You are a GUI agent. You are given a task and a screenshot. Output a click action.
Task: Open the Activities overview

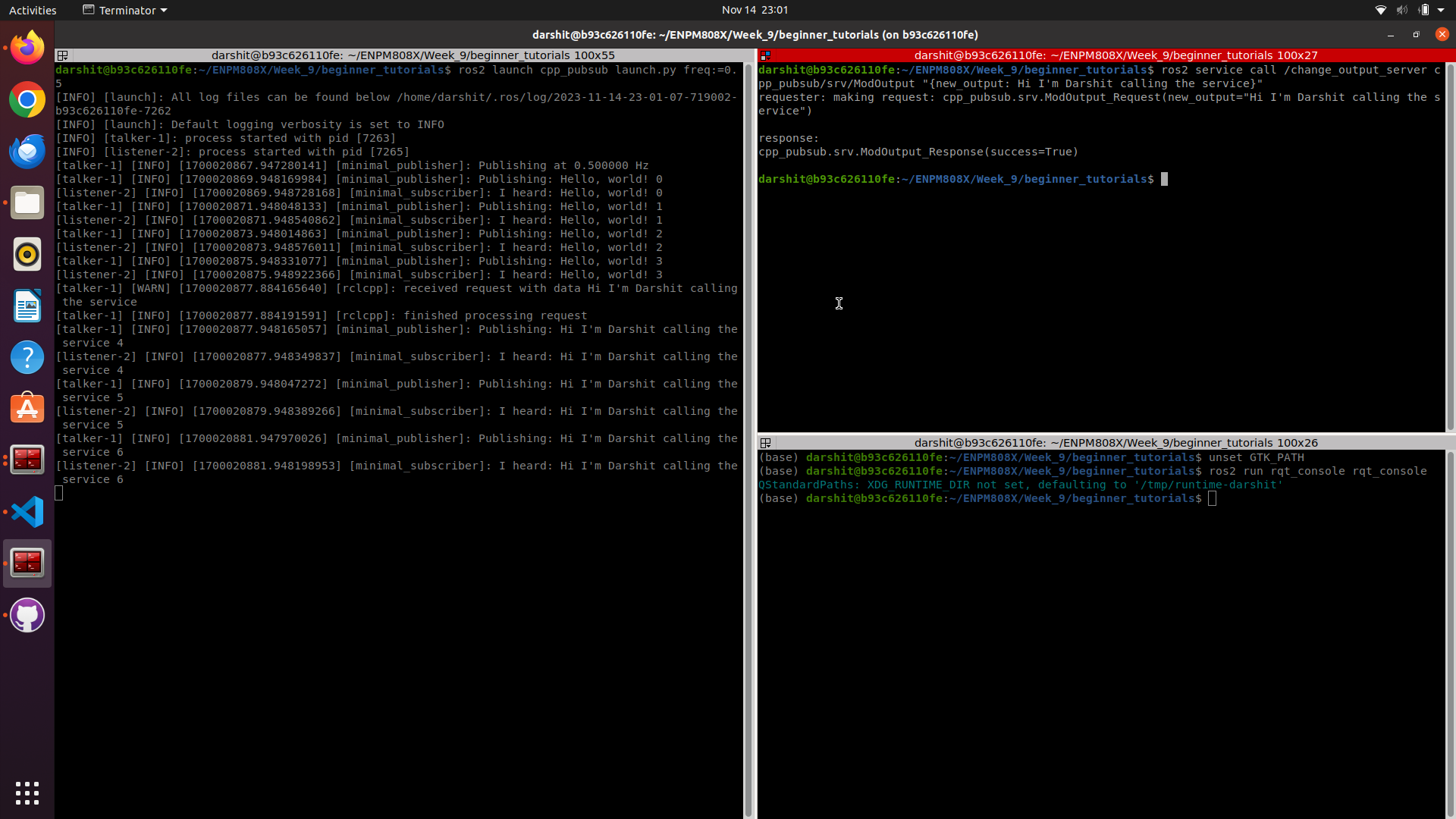tap(33, 10)
